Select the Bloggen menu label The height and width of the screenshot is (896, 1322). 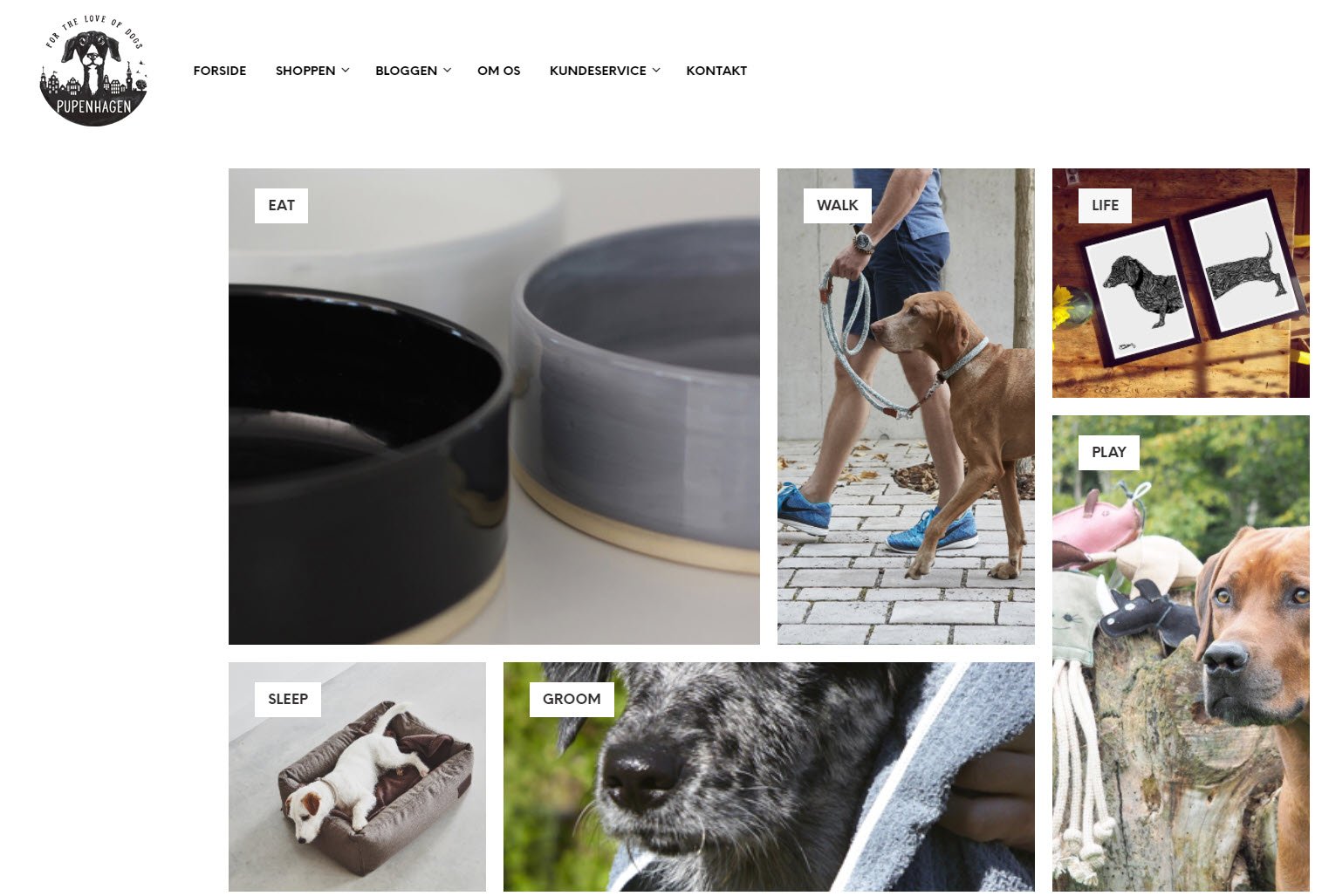[407, 71]
